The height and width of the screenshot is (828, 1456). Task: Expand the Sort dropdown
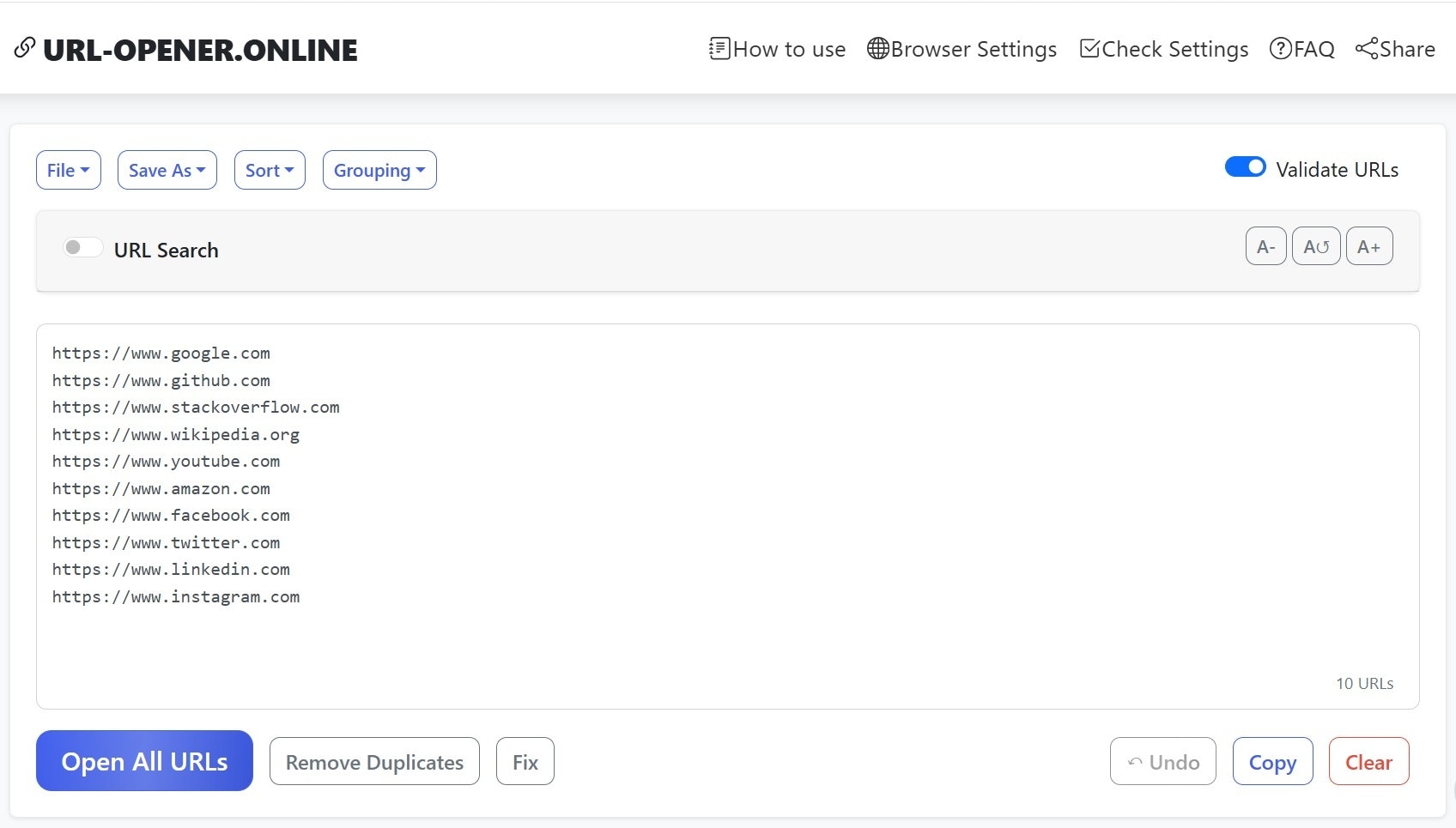270,170
